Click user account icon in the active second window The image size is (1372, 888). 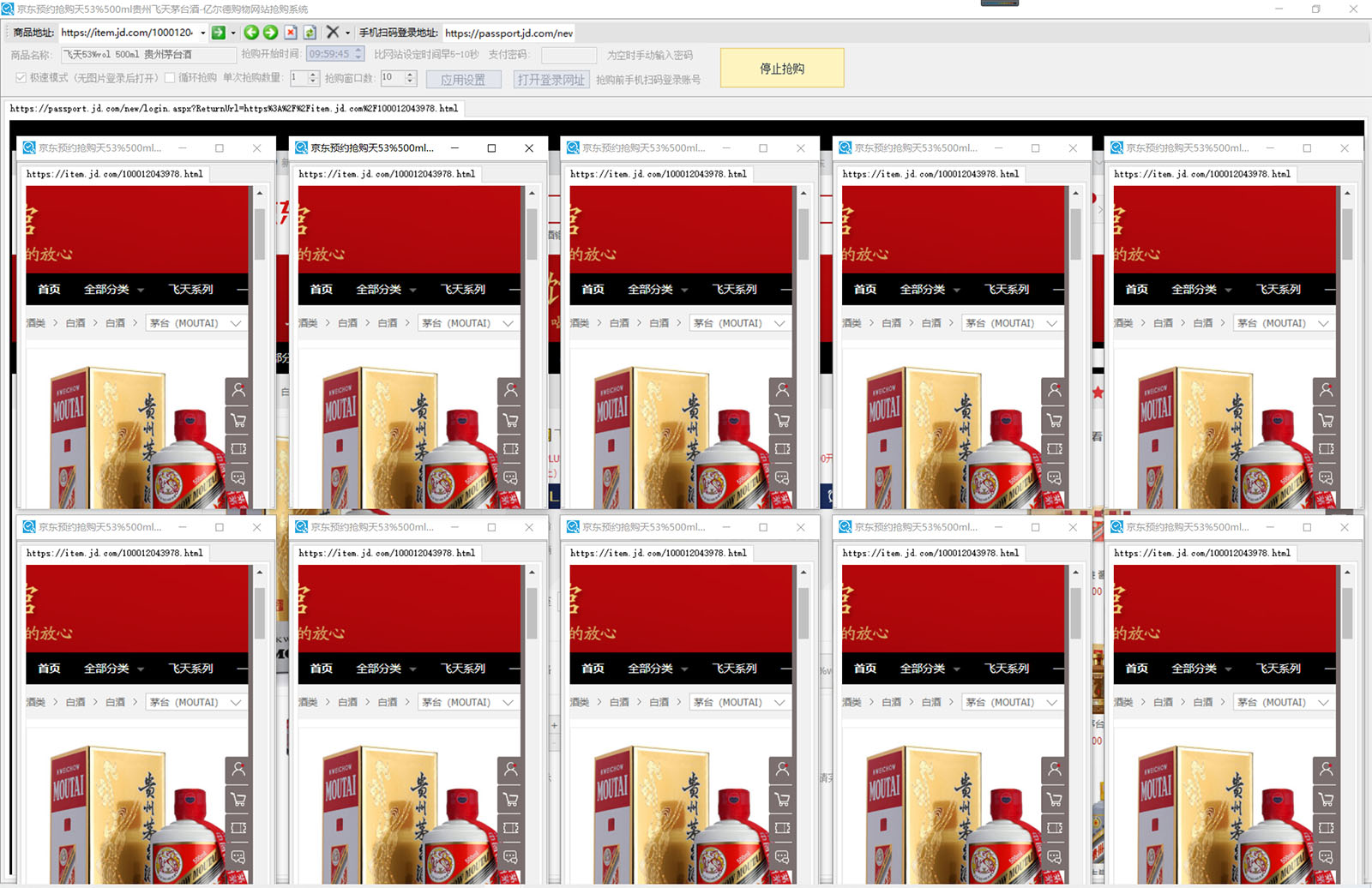tap(510, 391)
